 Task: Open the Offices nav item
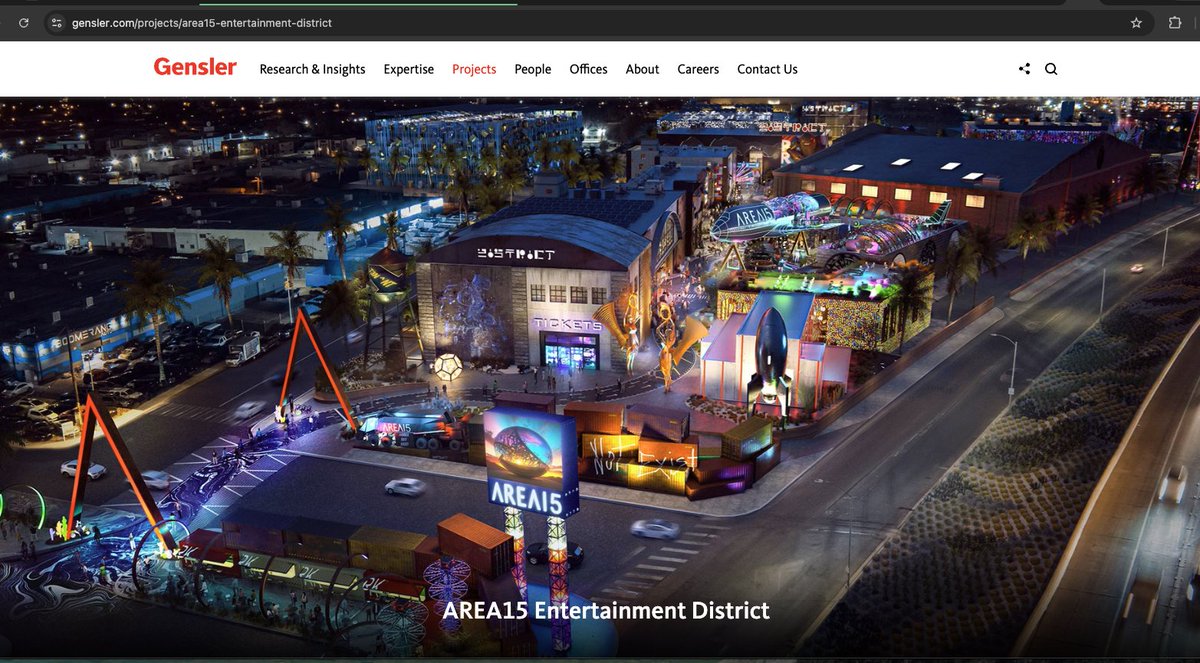click(x=588, y=69)
